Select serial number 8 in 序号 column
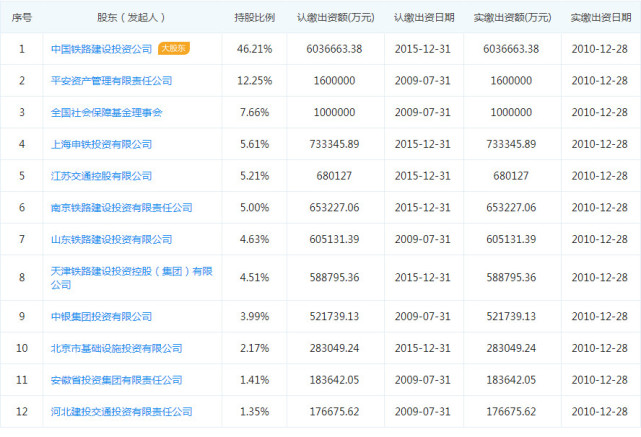The width and height of the screenshot is (641, 437). [22, 278]
